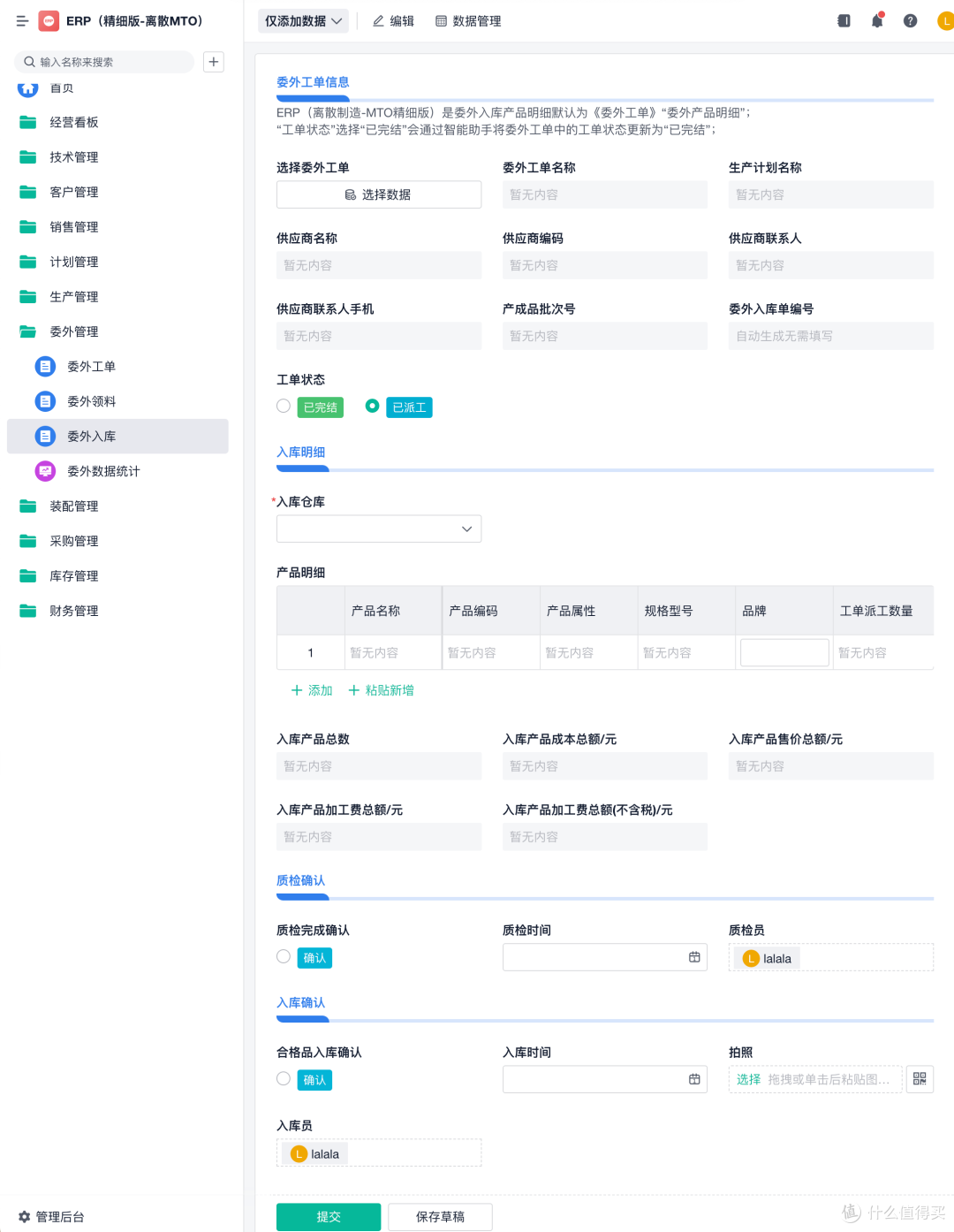954x1232 pixels.
Task: Click 粘贴新增 below the product table
Action: [x=382, y=690]
